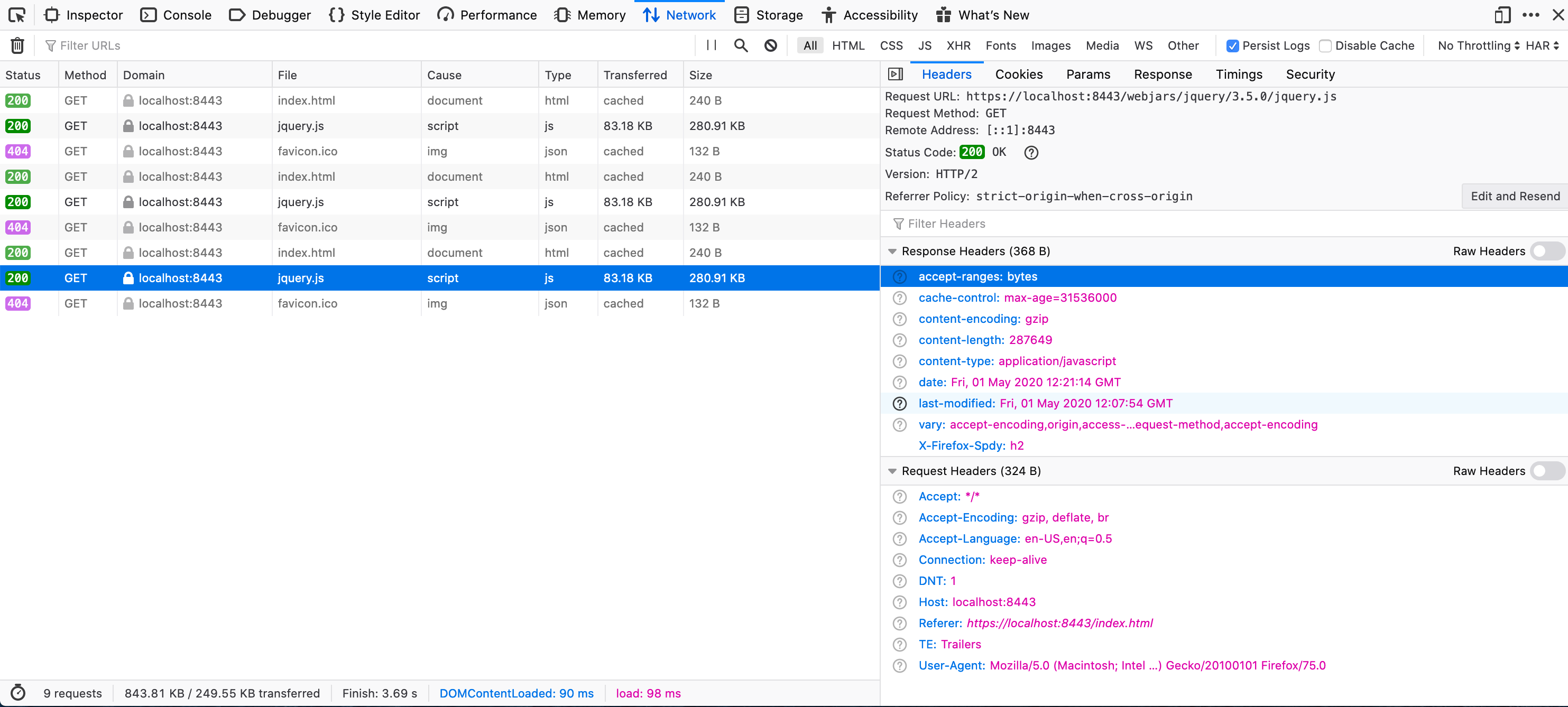Open help for content-encoding header
Image resolution: width=1568 pixels, height=707 pixels.
900,319
